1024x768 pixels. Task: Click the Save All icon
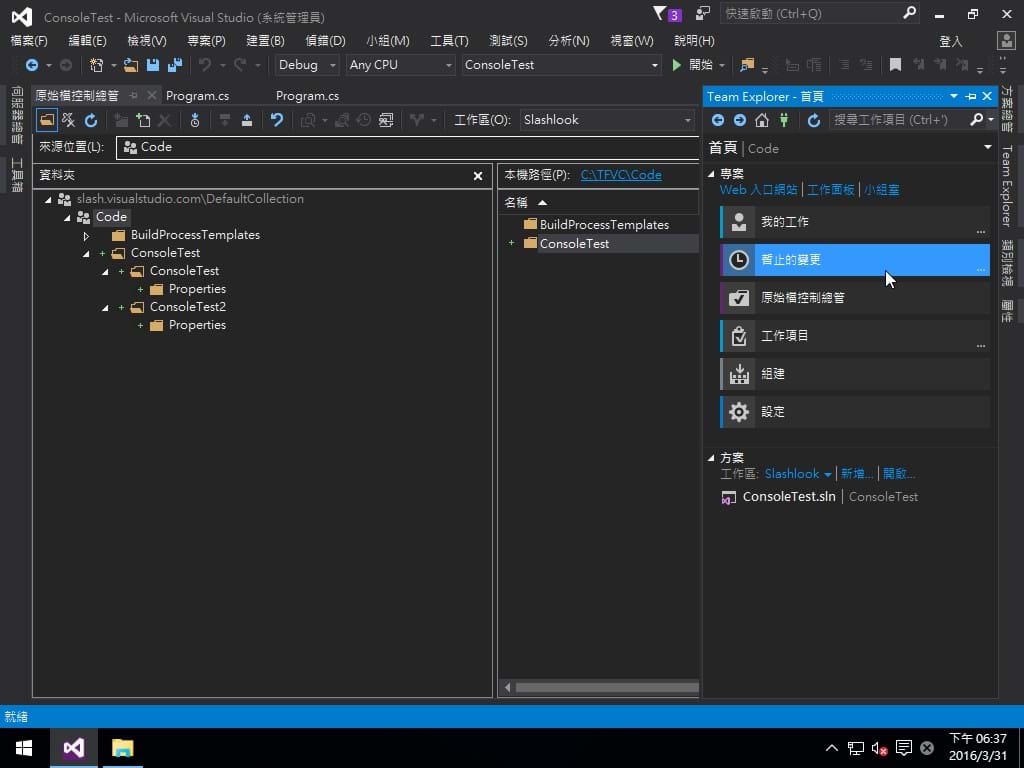click(175, 65)
